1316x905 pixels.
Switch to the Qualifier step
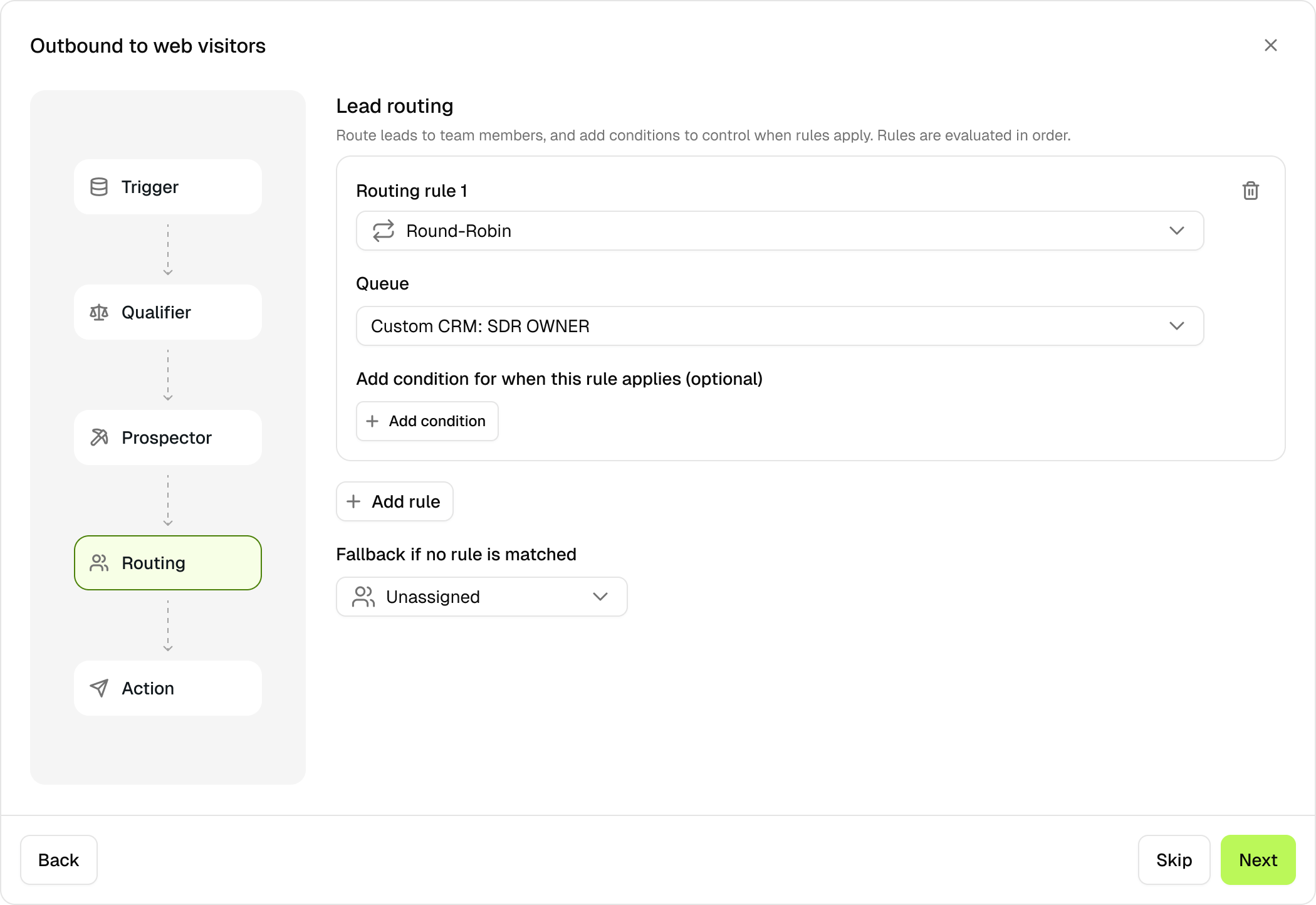[x=168, y=312]
